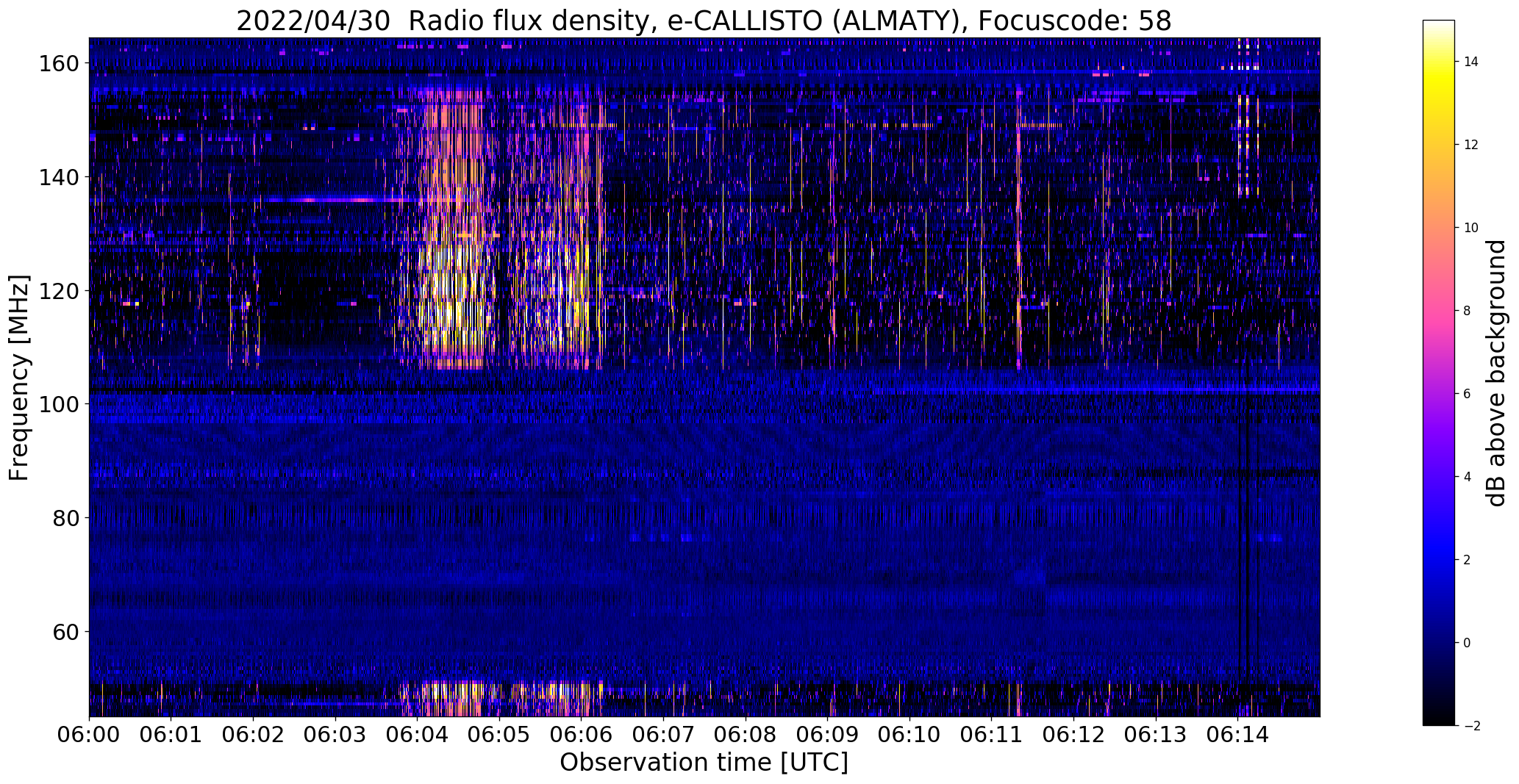This screenshot has width=1519, height=784.
Task: Click the 06:05 time tick label
Action: coord(499,733)
